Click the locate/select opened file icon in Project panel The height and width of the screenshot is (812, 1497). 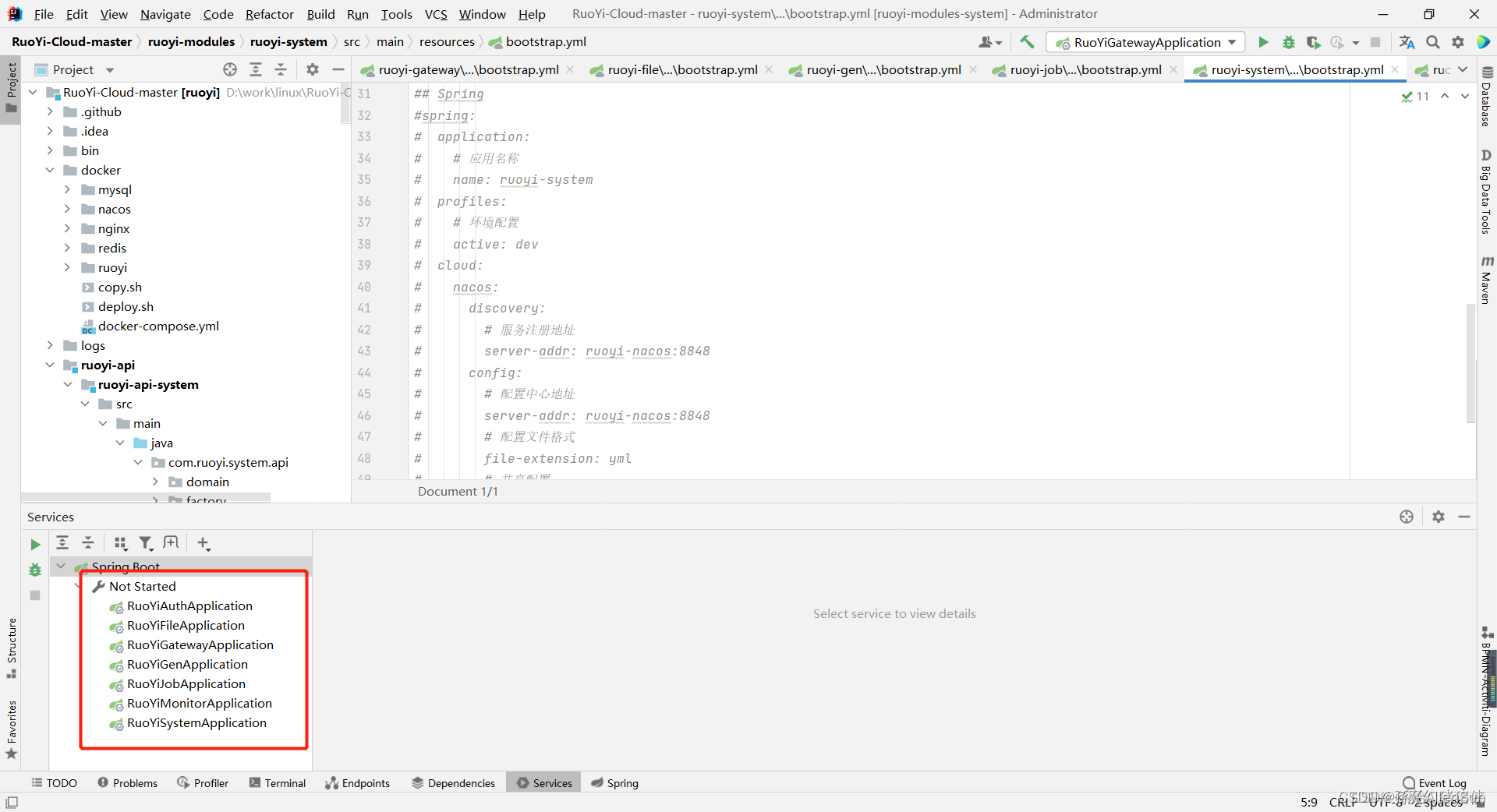230,69
